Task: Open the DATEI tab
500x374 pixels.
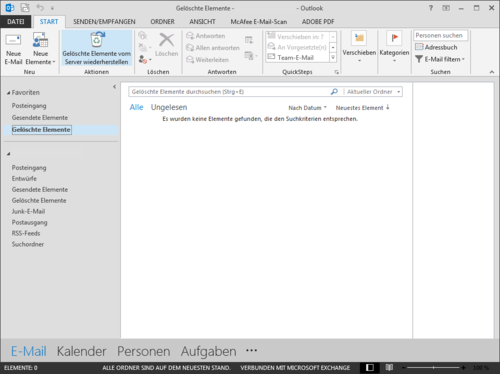Action: click(x=16, y=22)
